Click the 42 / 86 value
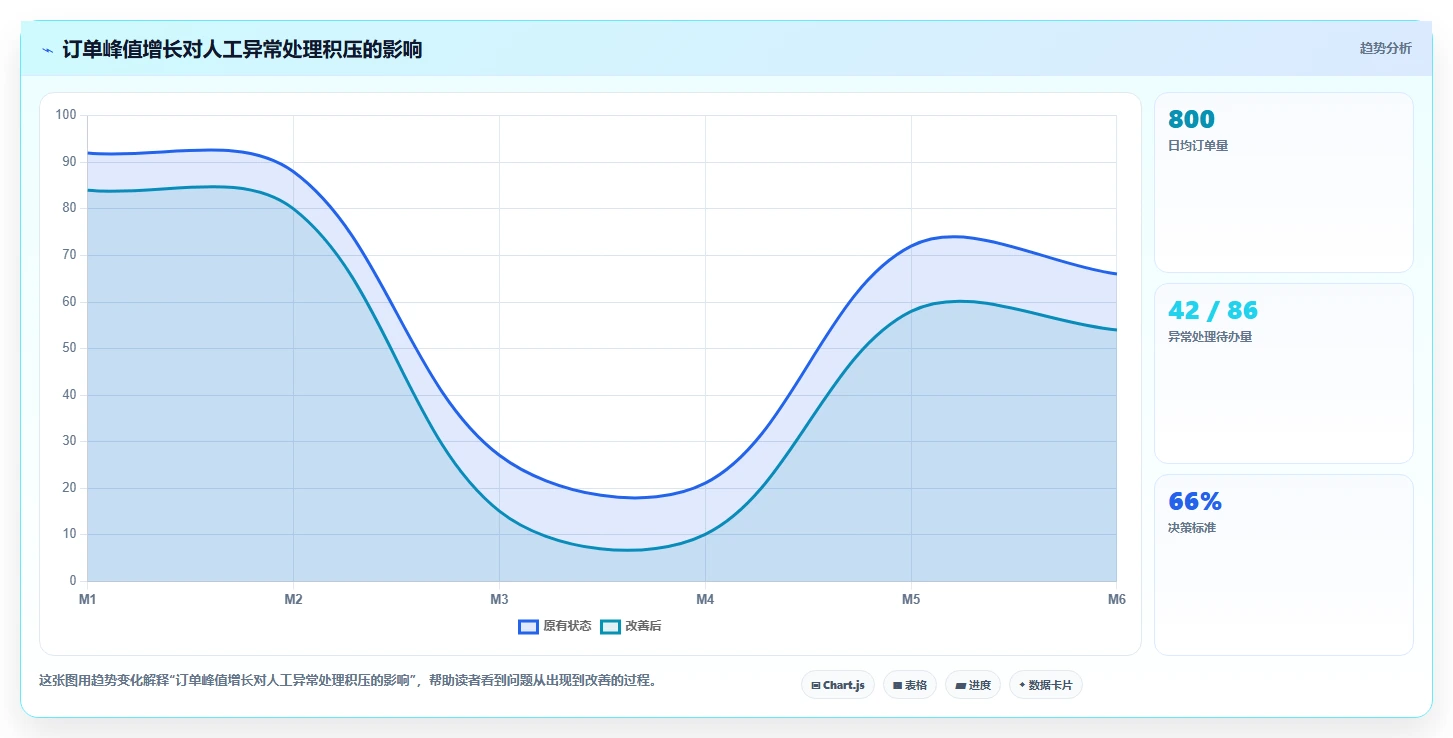The height and width of the screenshot is (738, 1453). 1213,310
